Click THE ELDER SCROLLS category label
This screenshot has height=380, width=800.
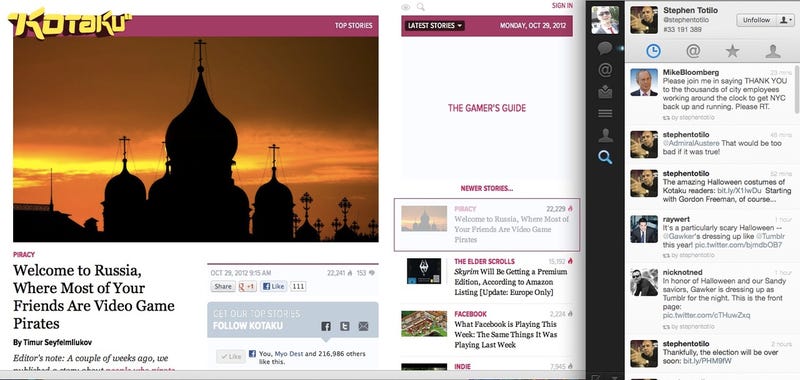click(x=484, y=261)
